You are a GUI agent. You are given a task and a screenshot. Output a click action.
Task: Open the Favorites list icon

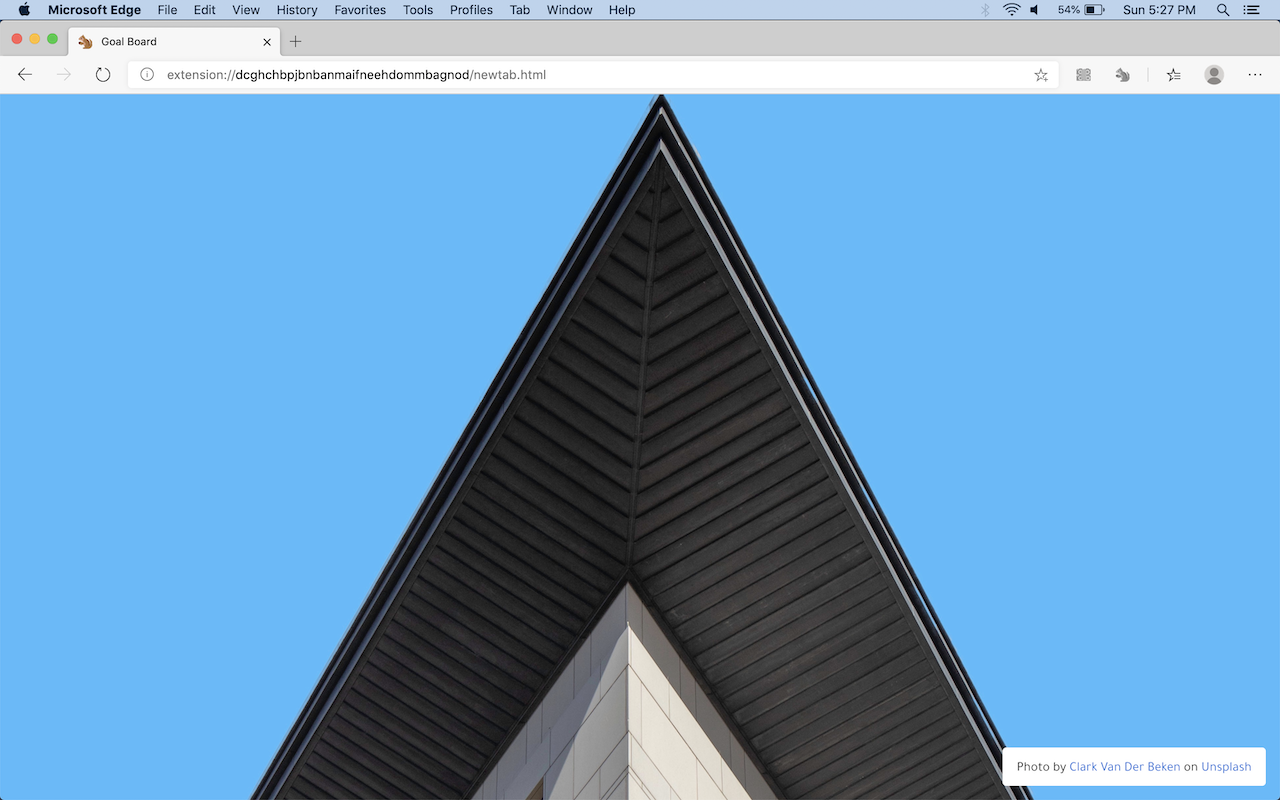tap(1174, 75)
